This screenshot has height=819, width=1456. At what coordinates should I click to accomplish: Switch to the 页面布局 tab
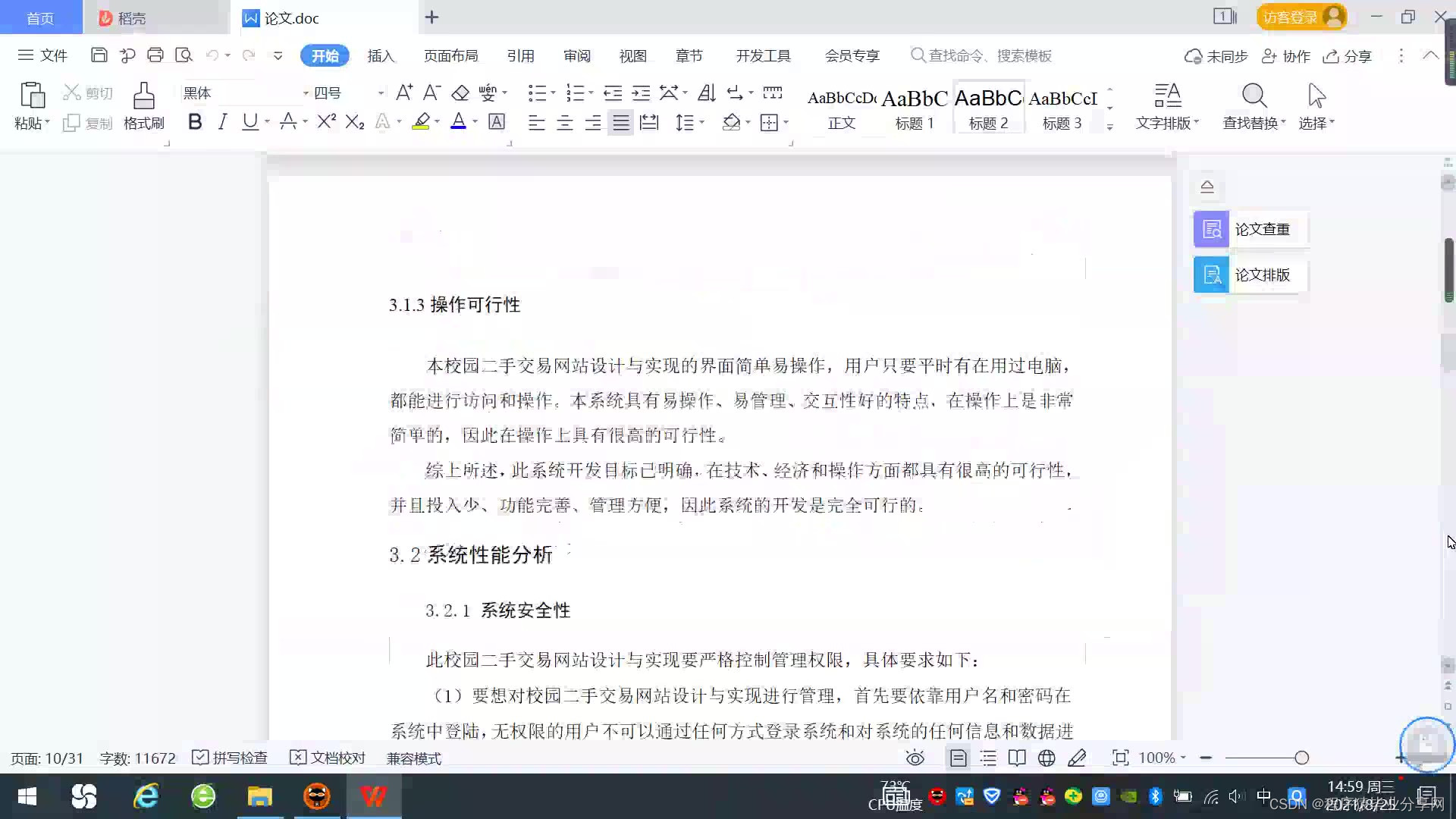pyautogui.click(x=450, y=55)
